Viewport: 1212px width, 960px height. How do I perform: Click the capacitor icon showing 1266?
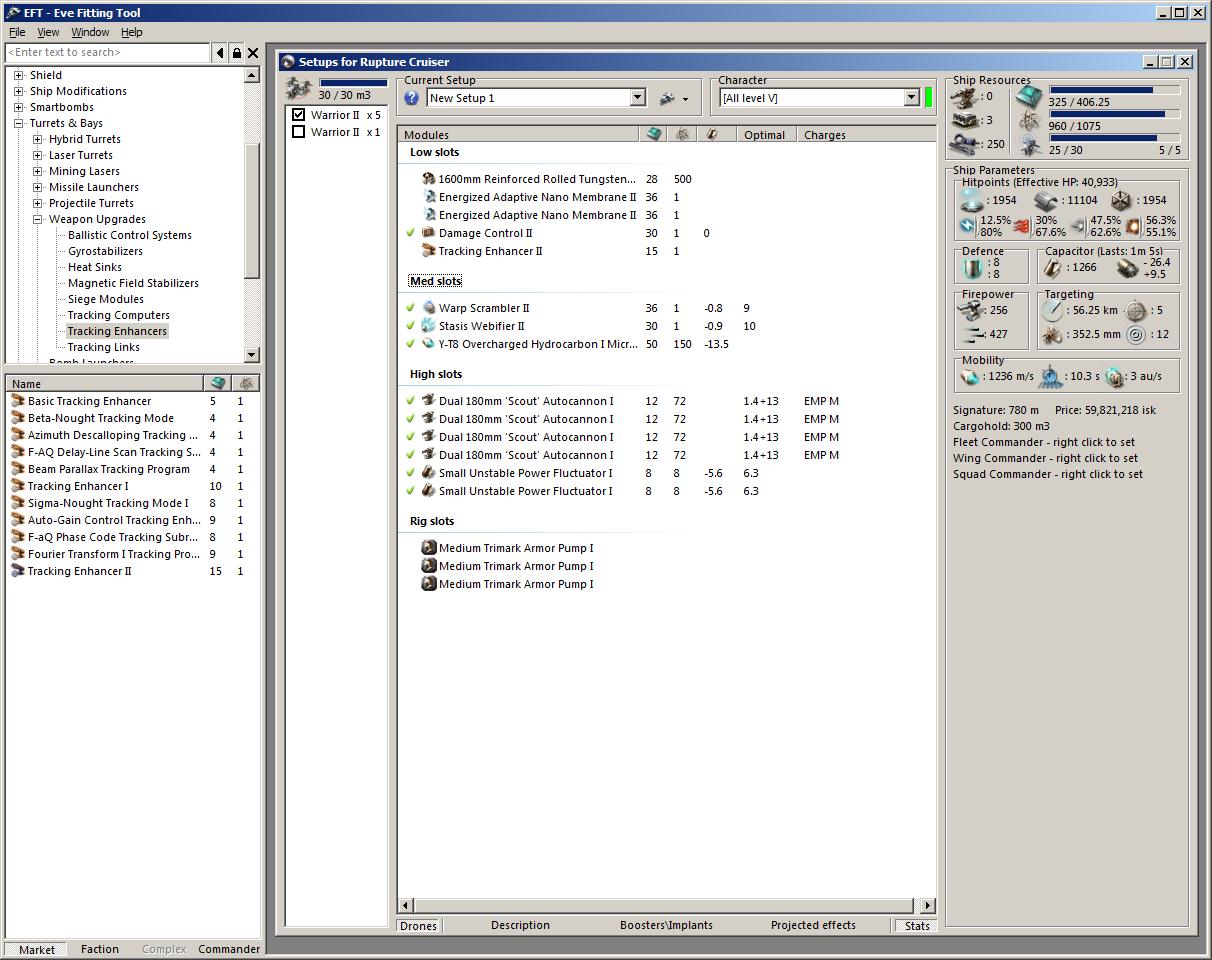(x=1052, y=267)
